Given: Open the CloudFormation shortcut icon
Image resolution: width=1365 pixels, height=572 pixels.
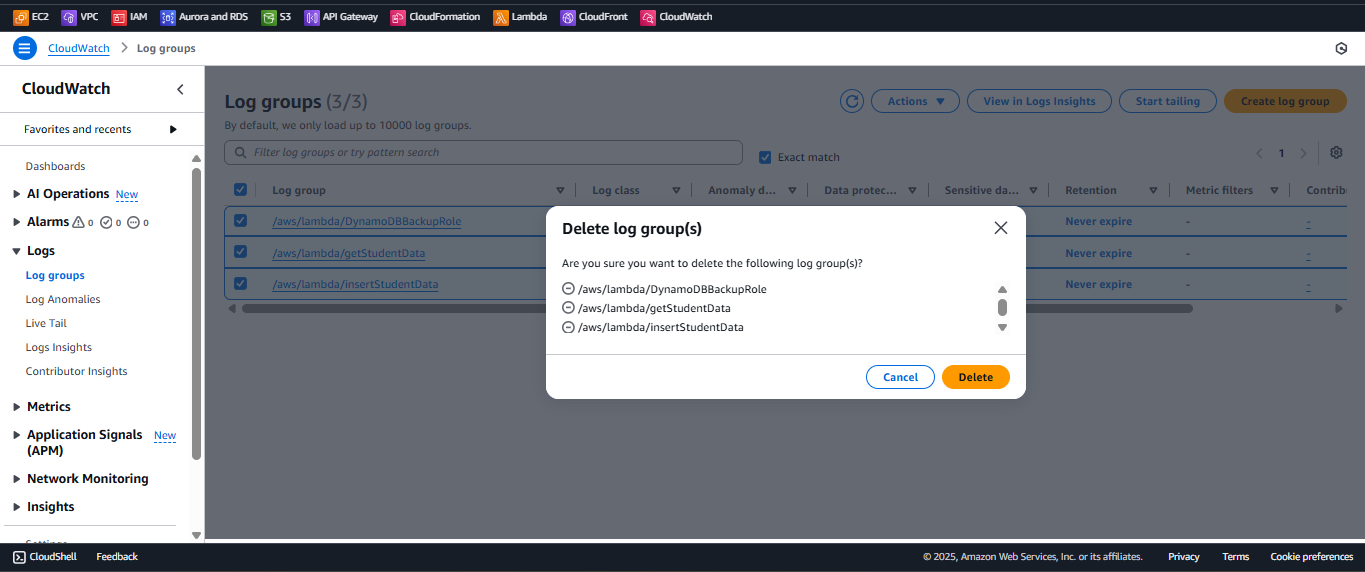Looking at the screenshot, I should click(398, 17).
